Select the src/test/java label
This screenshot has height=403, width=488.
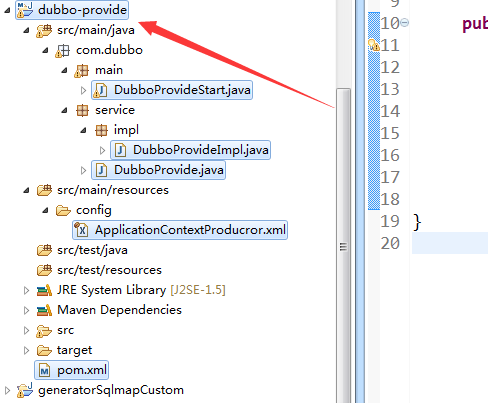(92, 250)
